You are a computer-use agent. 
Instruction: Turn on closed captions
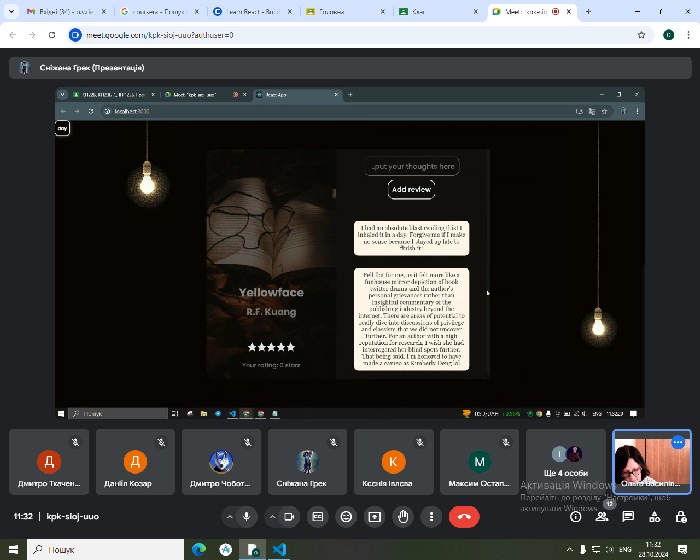[318, 517]
